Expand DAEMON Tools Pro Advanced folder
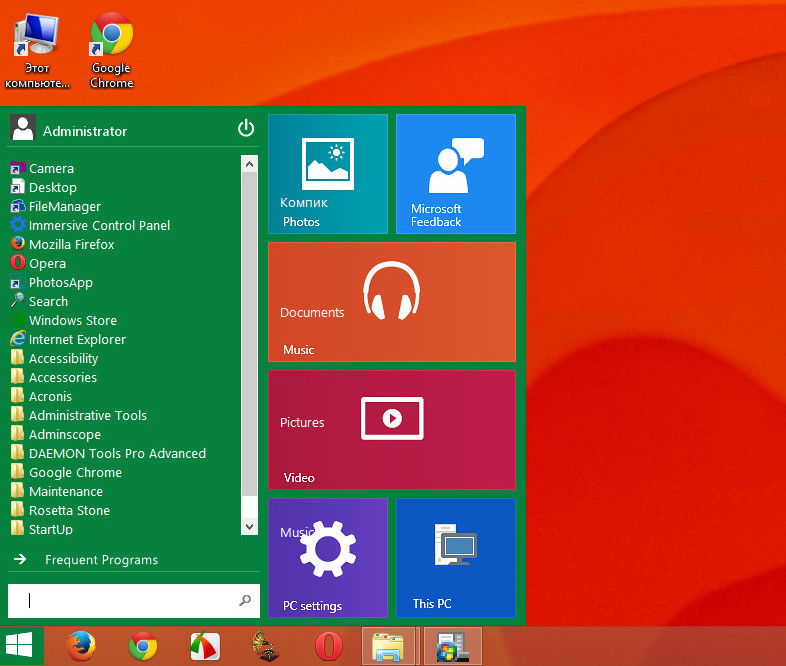The height and width of the screenshot is (666, 786). point(108,454)
